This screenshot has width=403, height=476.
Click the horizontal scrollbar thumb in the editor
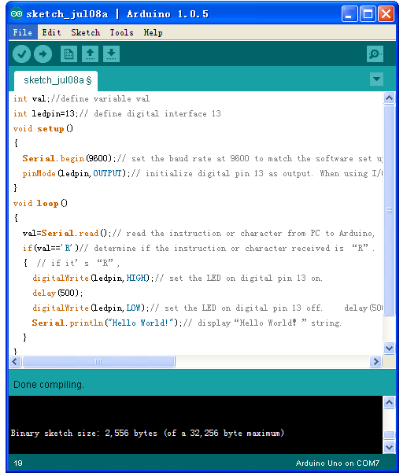99,362
